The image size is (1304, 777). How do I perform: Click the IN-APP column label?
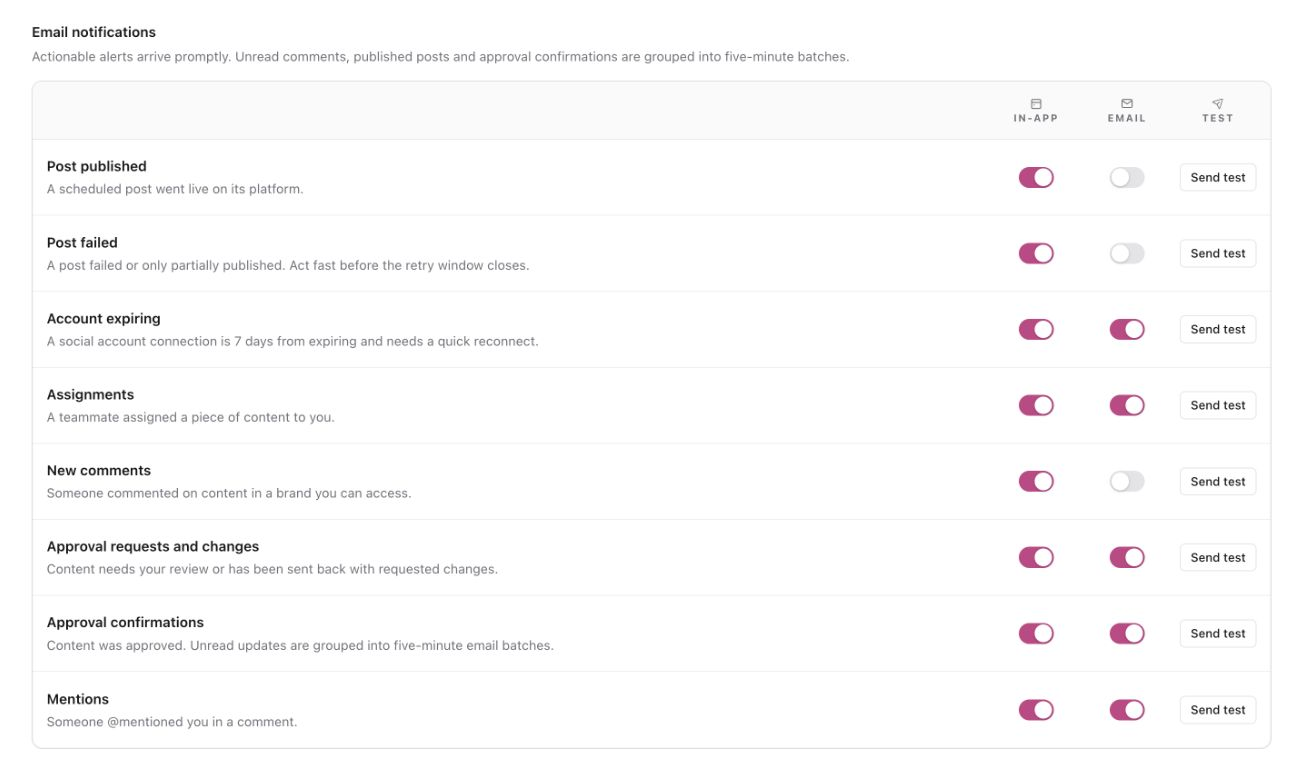(x=1036, y=118)
